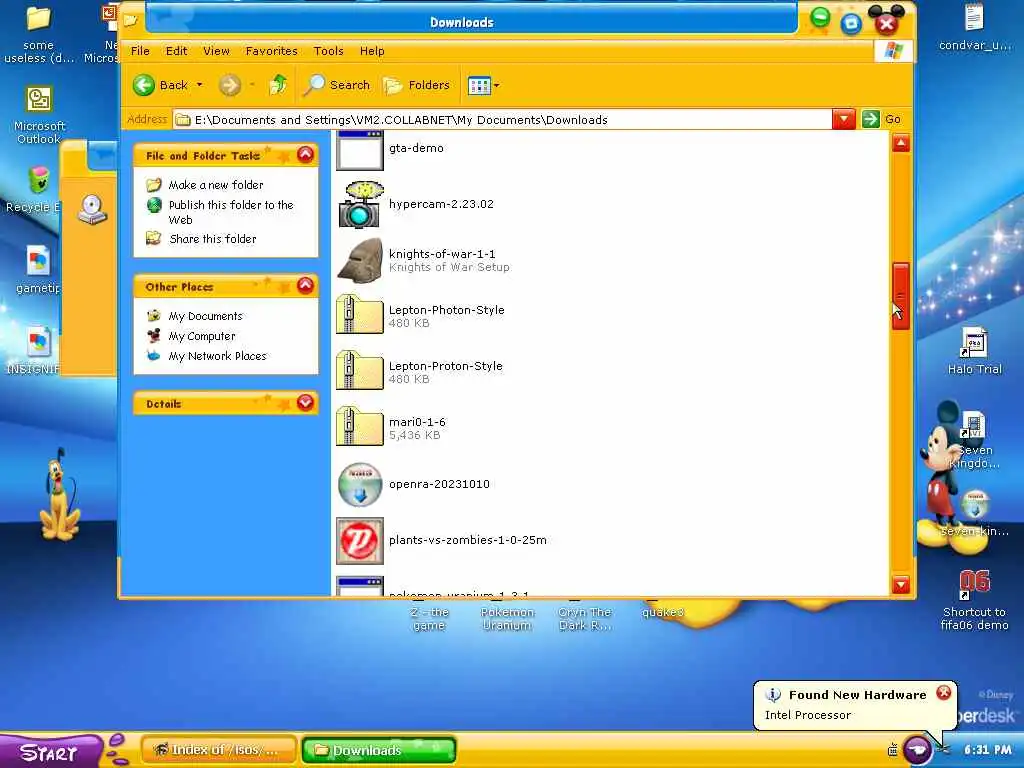Click Share this folder
This screenshot has height=768, width=1024.
point(212,239)
